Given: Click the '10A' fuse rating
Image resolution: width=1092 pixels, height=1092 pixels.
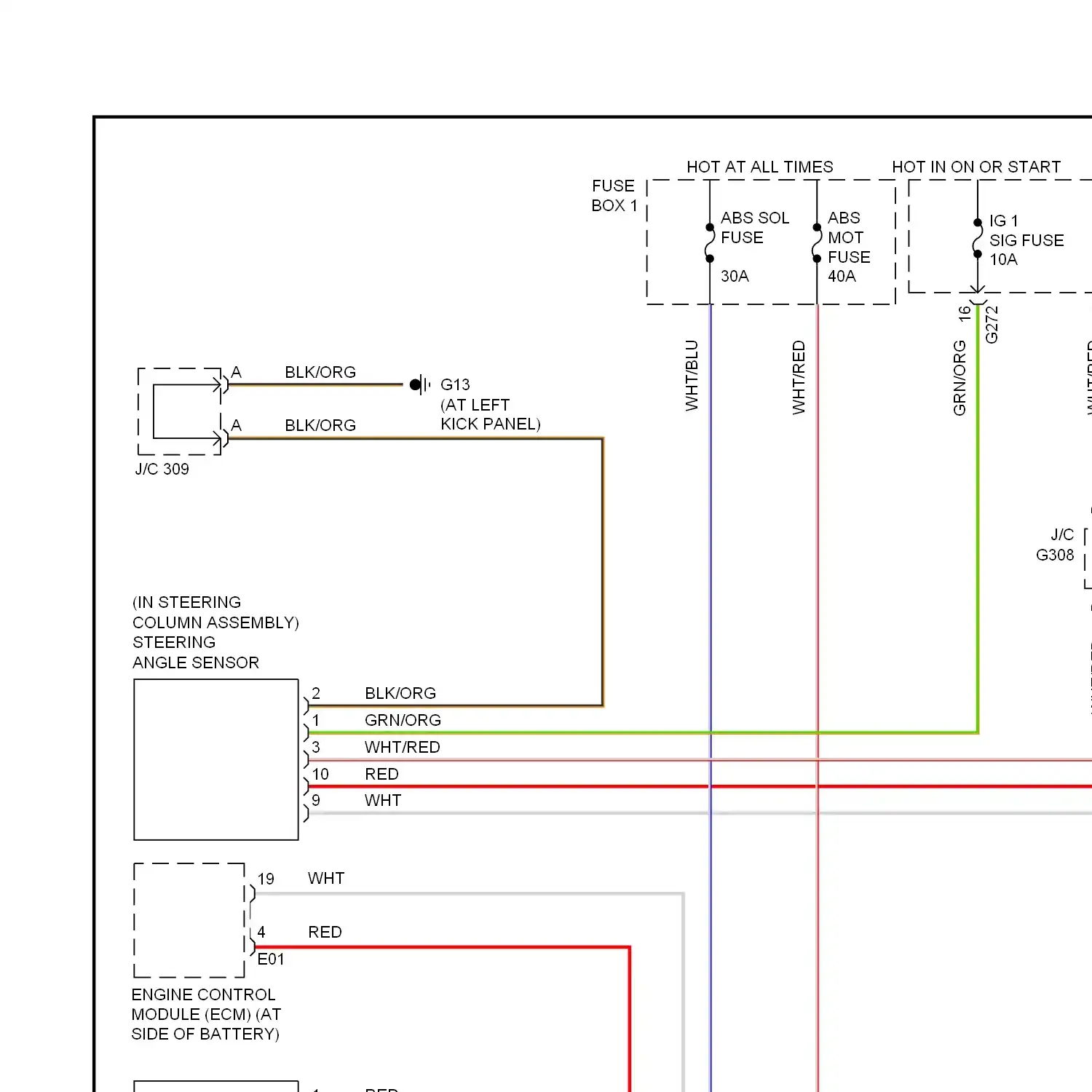Looking at the screenshot, I should 1003,259.
